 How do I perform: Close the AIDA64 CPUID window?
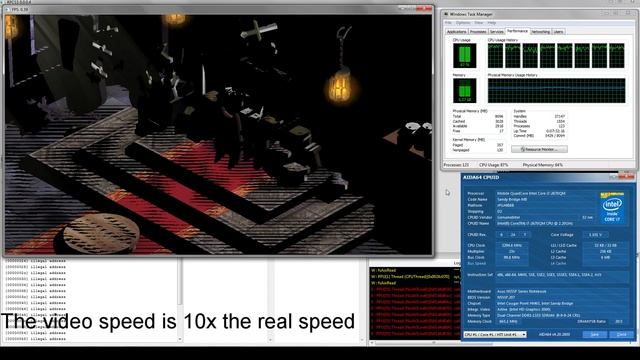627,177
